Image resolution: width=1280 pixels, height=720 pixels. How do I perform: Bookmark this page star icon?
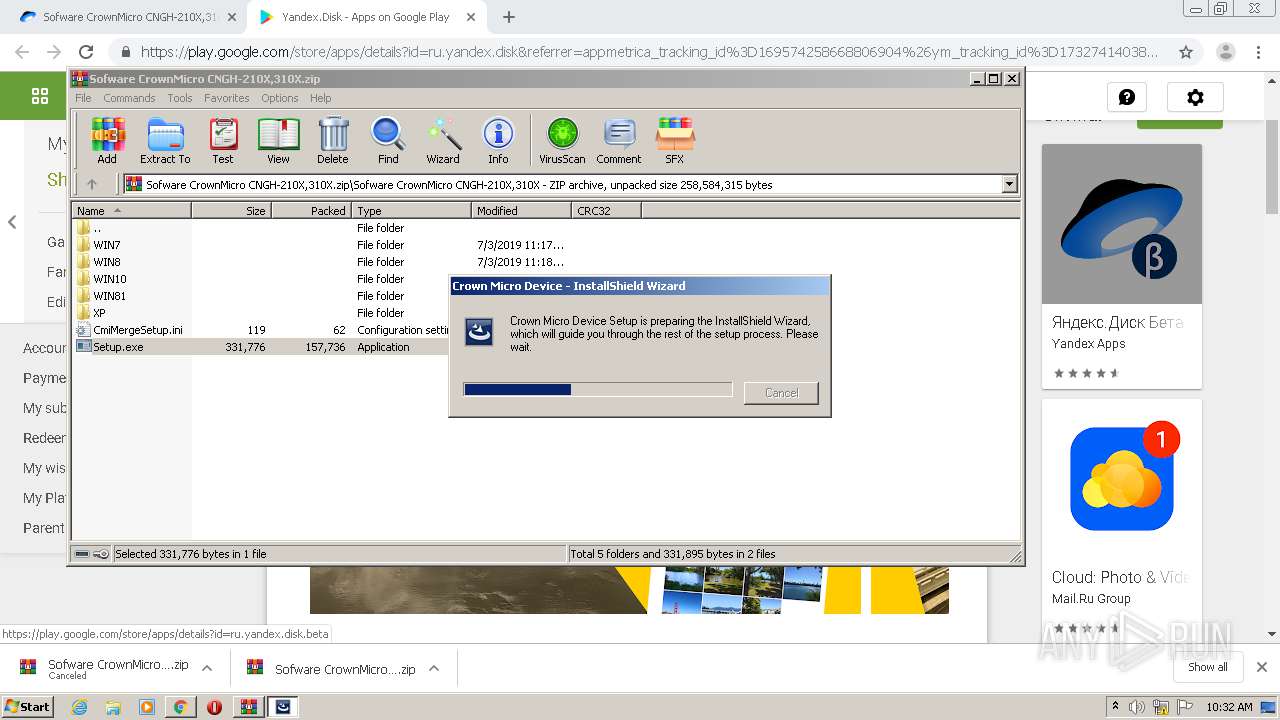click(1186, 52)
